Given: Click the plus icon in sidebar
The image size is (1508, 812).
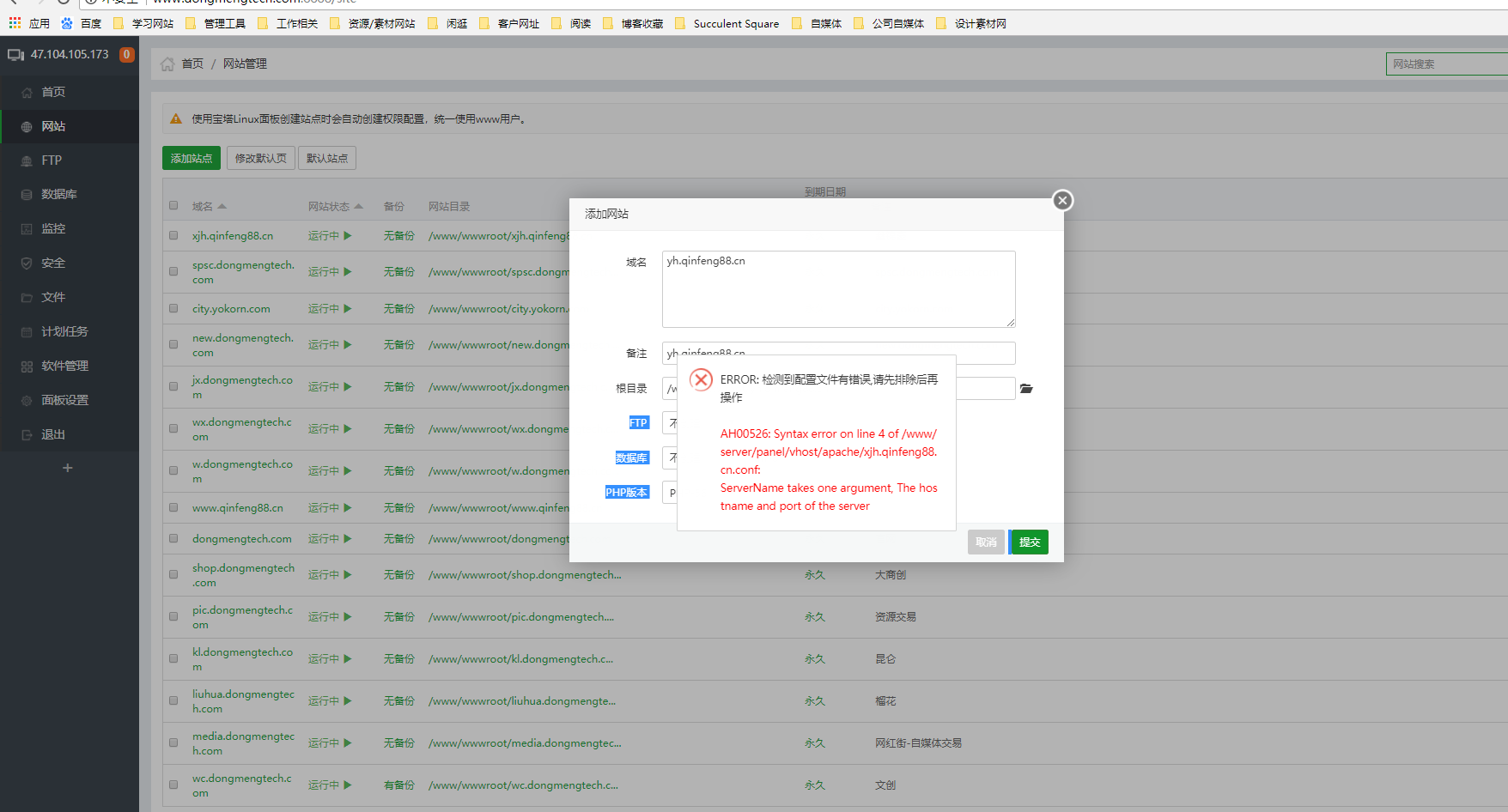Looking at the screenshot, I should point(68,468).
